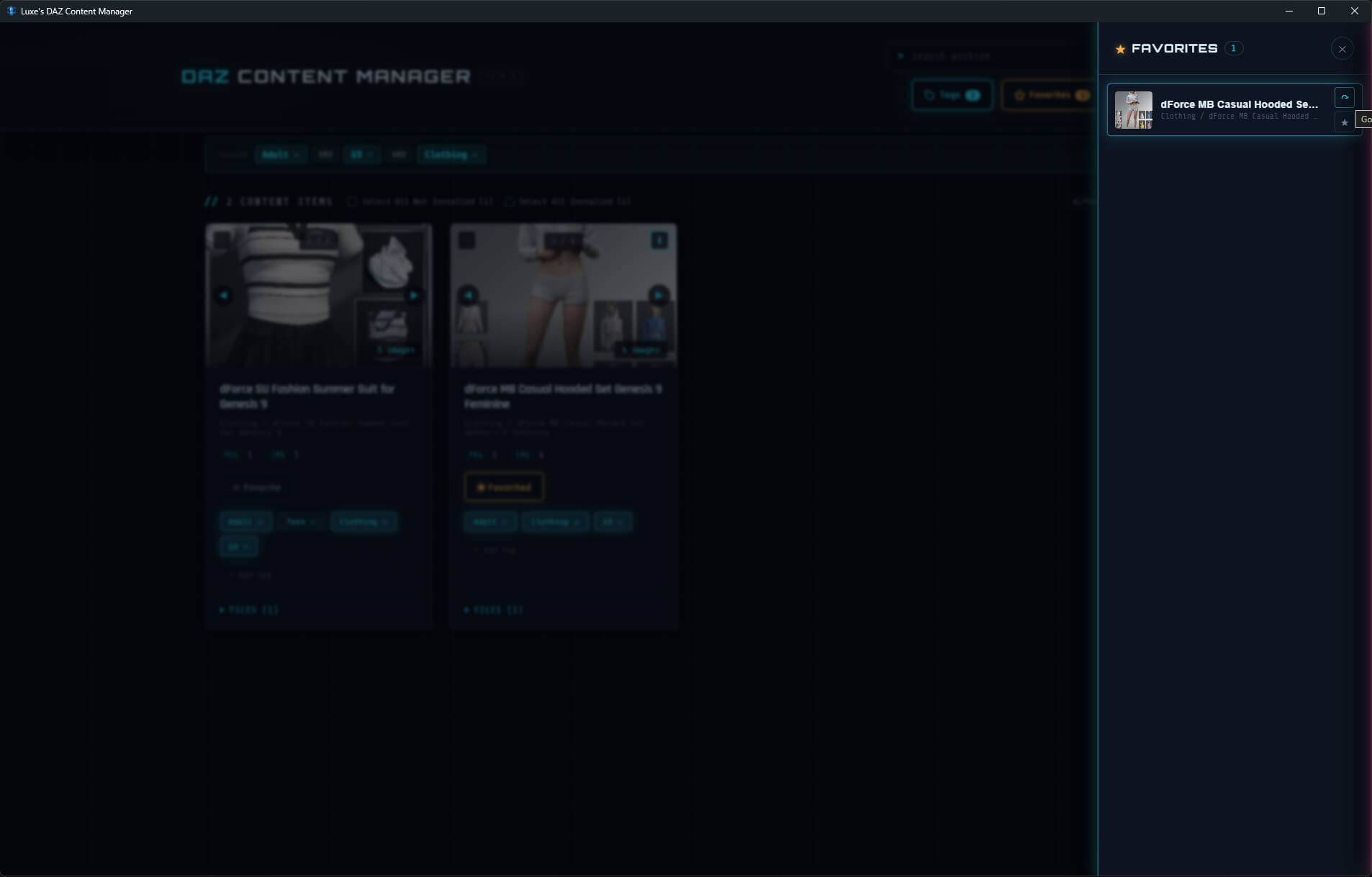
Task: Open the dForce MB Casual Hooded thumbnail image
Action: (1134, 110)
